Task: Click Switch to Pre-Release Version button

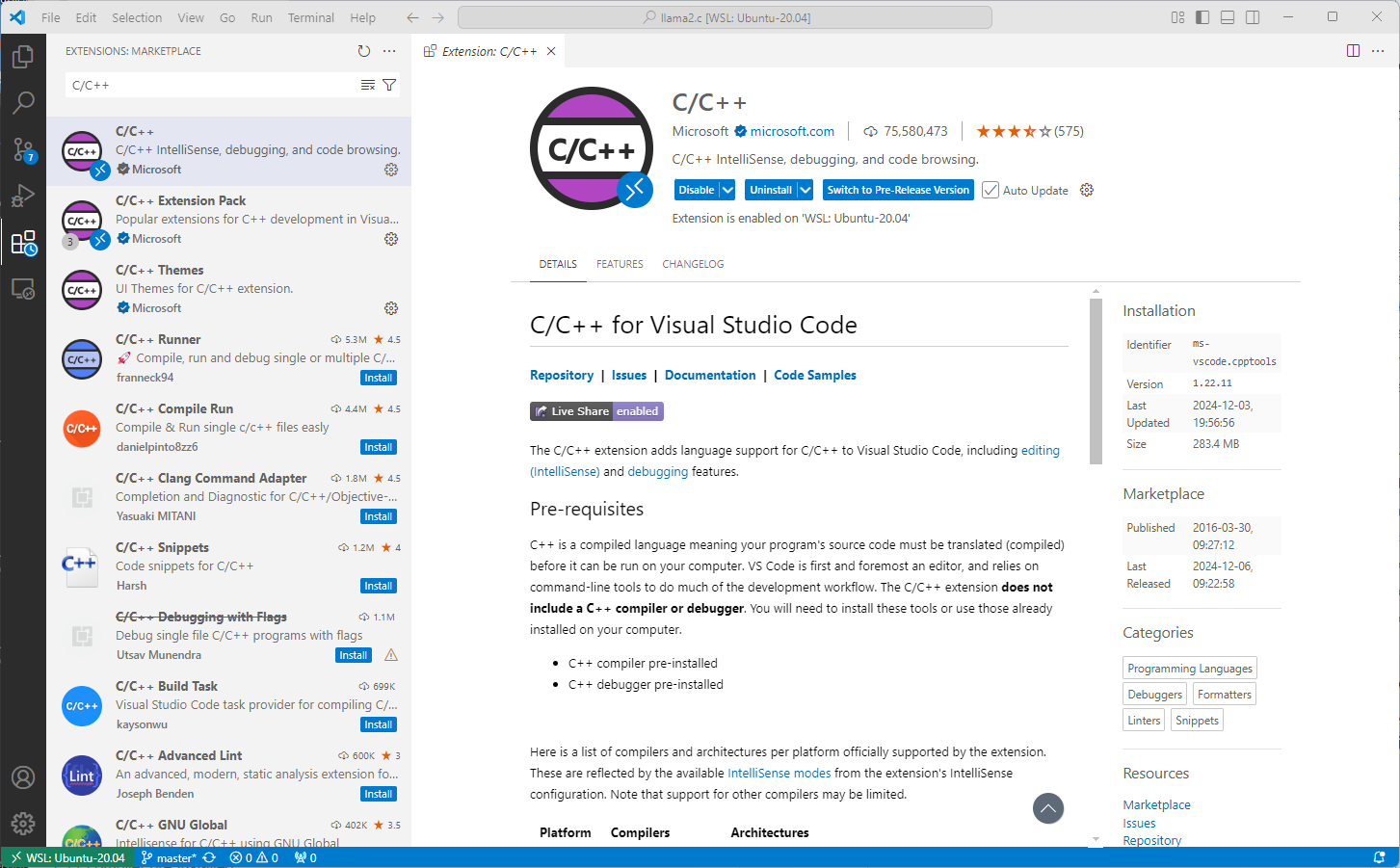Action: point(898,190)
